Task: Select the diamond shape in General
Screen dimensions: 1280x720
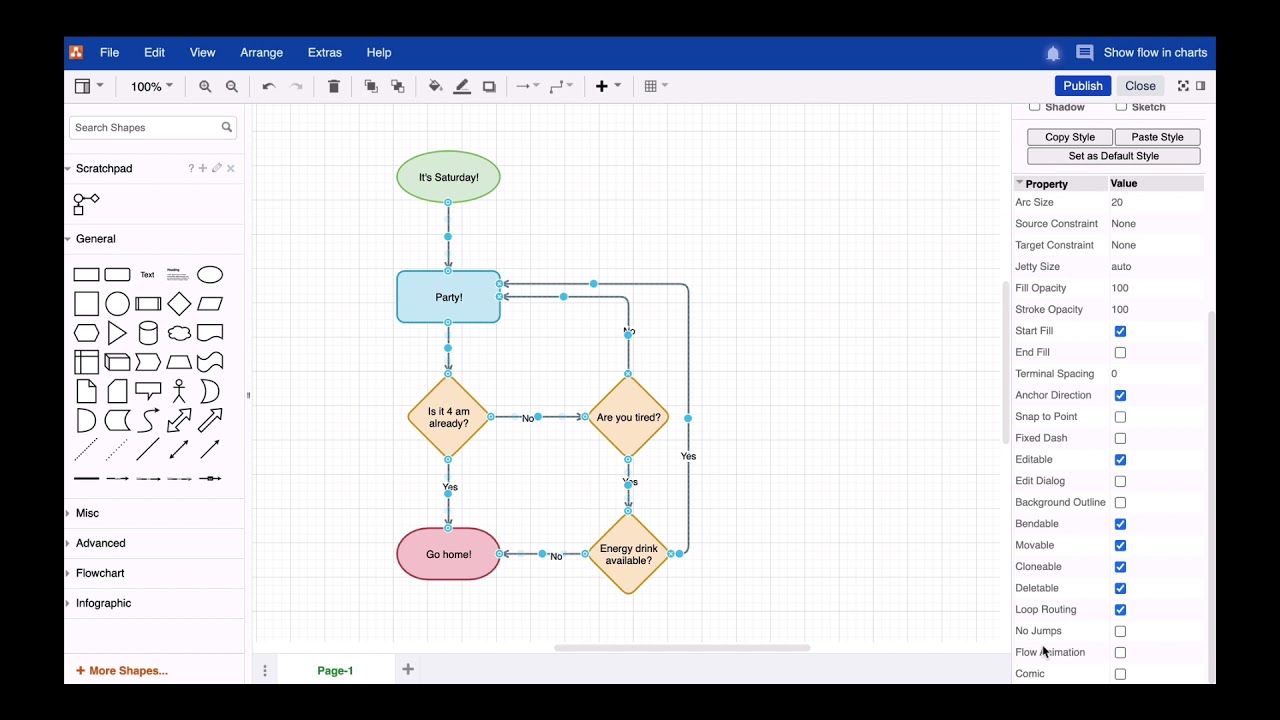Action: (179, 304)
